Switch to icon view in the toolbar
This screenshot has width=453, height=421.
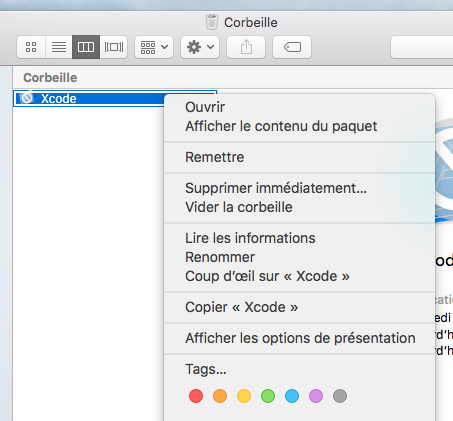pyautogui.click(x=31, y=47)
